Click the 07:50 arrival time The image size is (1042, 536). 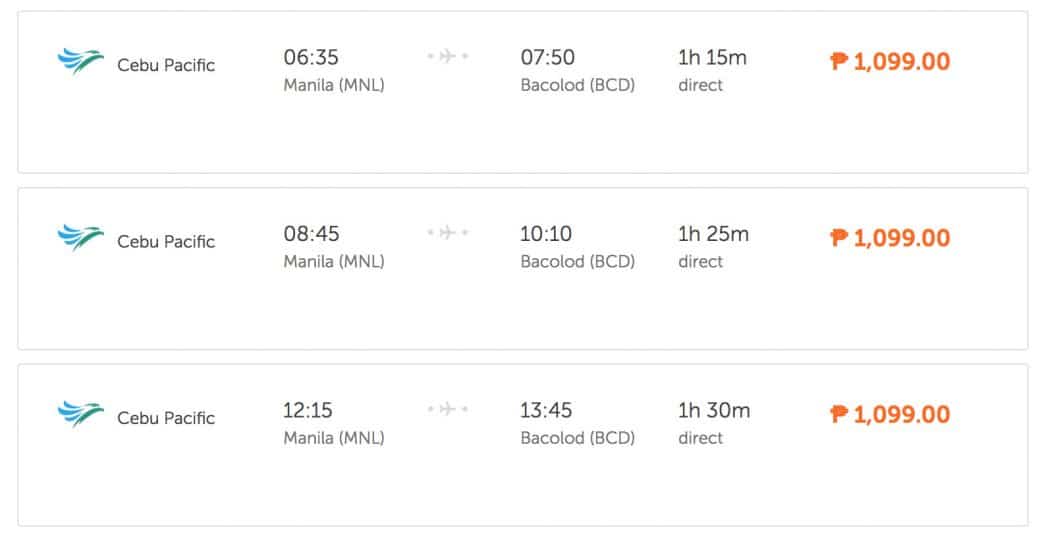(547, 58)
